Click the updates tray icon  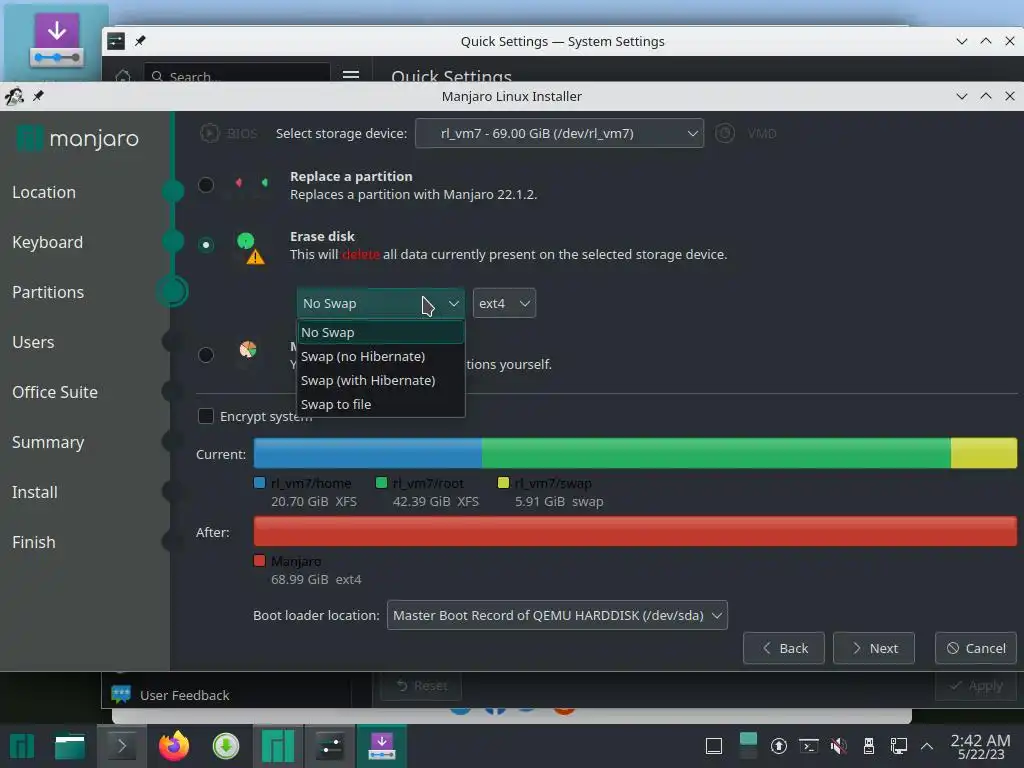[x=778, y=746]
